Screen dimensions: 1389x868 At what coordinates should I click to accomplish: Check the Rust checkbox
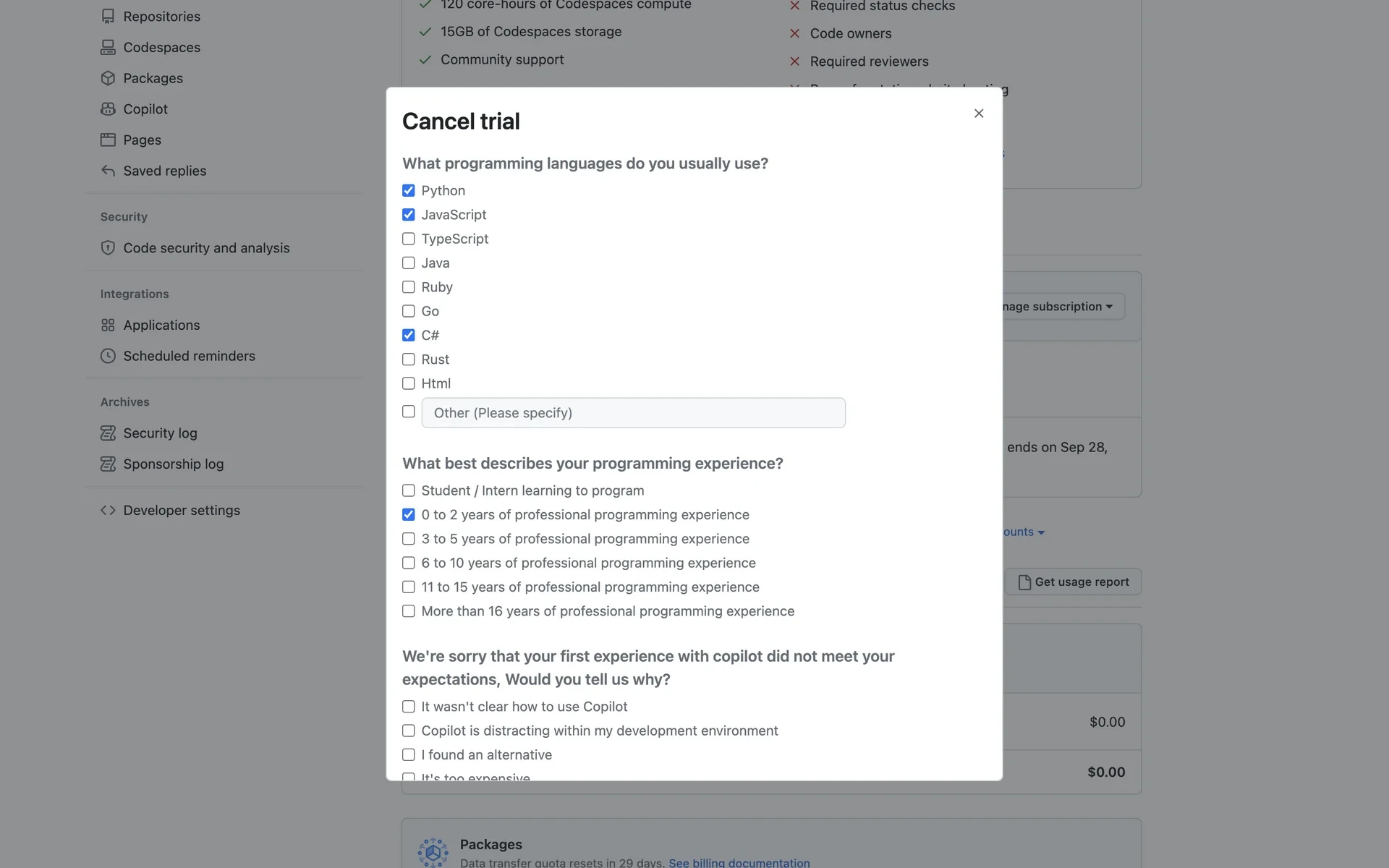(x=409, y=359)
